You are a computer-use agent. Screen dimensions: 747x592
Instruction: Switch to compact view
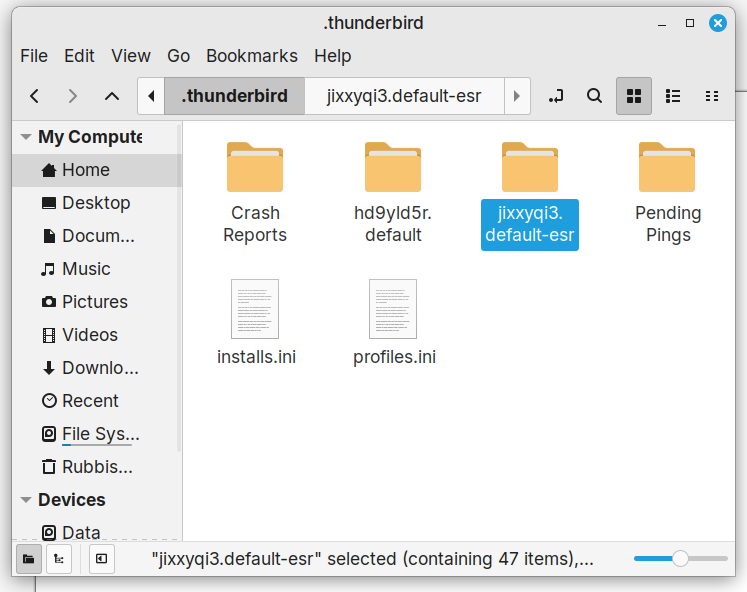tap(712, 96)
